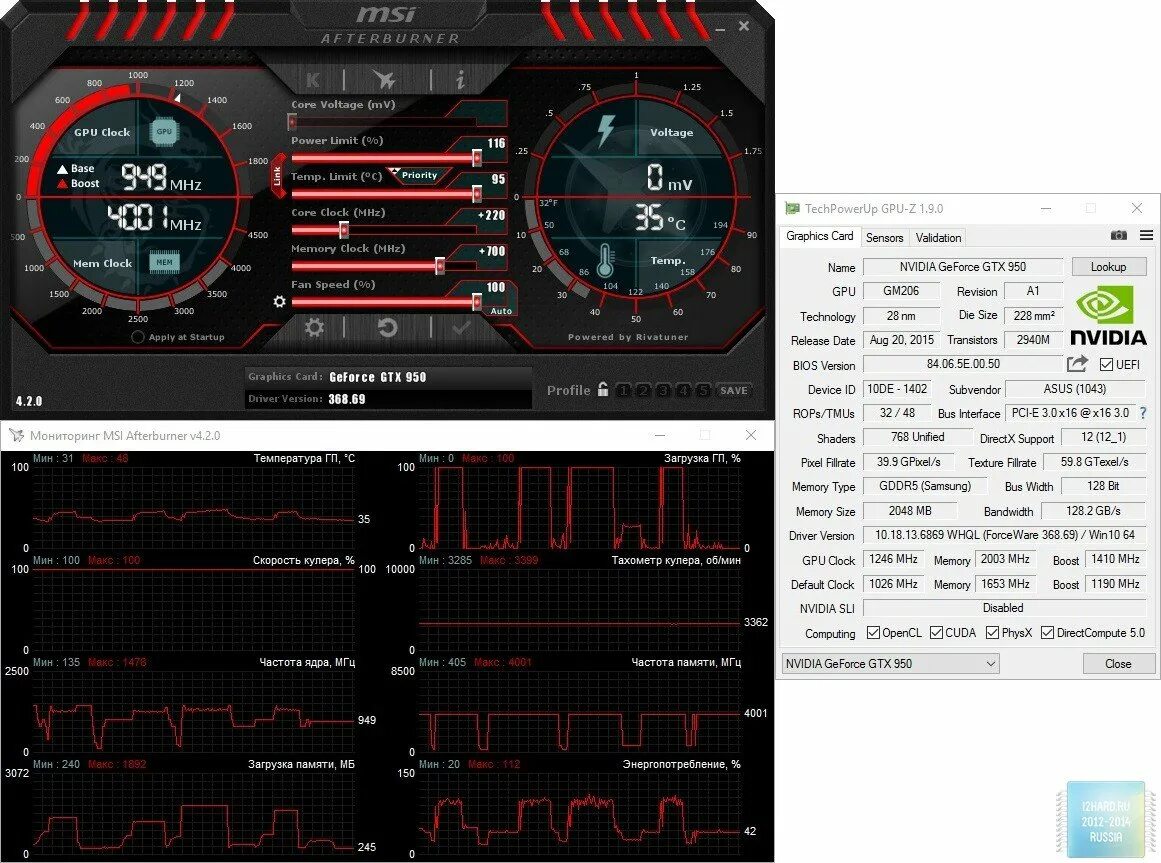Open Afterburner info via the i icon
Viewport: 1161px width, 863px height.
pos(460,79)
